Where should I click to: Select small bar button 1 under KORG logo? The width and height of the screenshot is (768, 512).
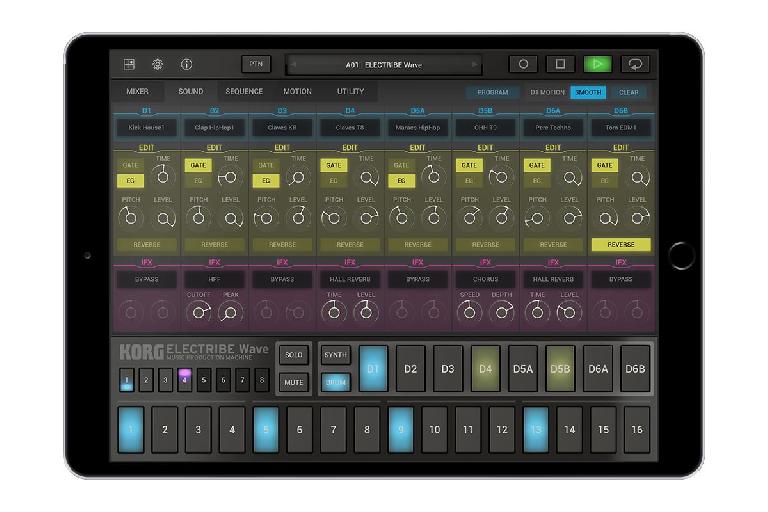click(126, 380)
